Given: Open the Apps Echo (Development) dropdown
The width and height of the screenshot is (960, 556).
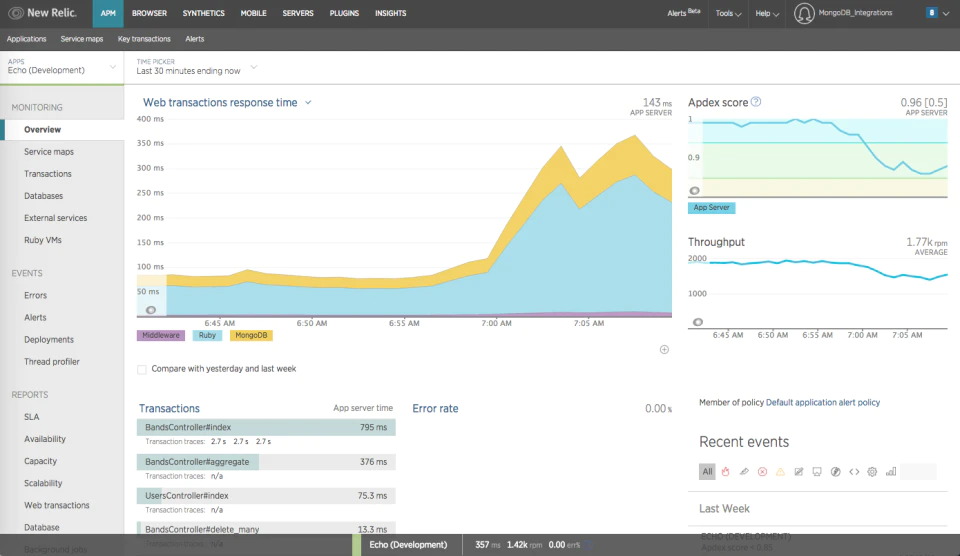Looking at the screenshot, I should coord(61,67).
